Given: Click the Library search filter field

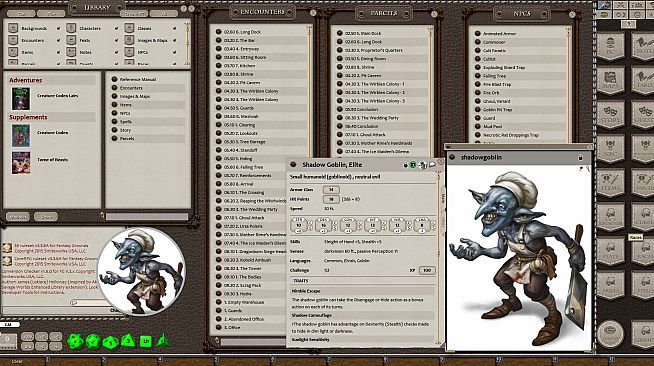Looking at the screenshot, I should coord(147,216).
